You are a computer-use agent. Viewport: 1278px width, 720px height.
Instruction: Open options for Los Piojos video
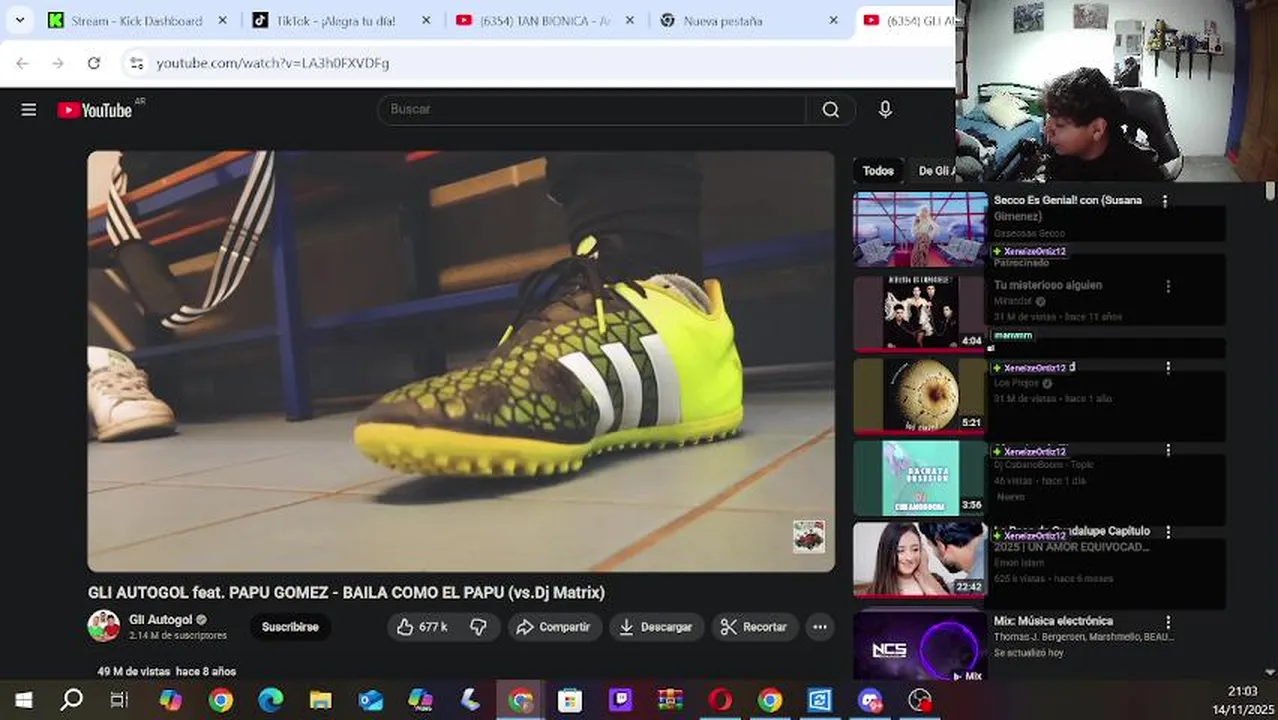pos(1167,368)
